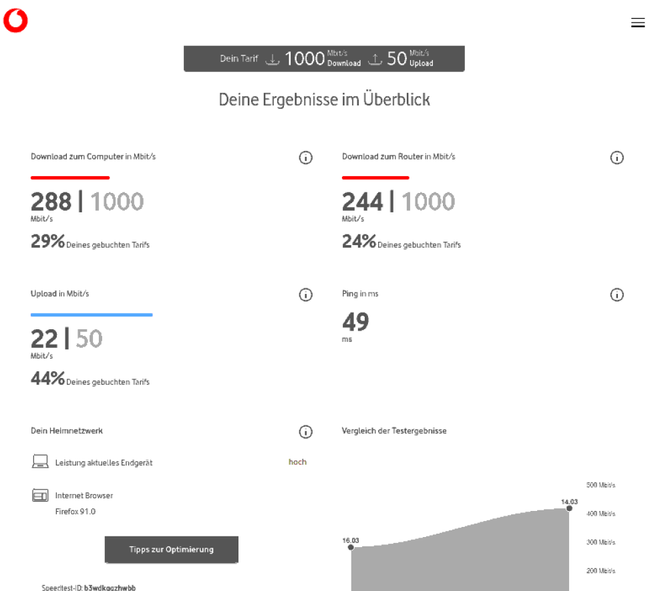This screenshot has width=648, height=591.
Task: Click the Speedtest-ID b3wdkqgzhwbb text
Action: click(88, 587)
